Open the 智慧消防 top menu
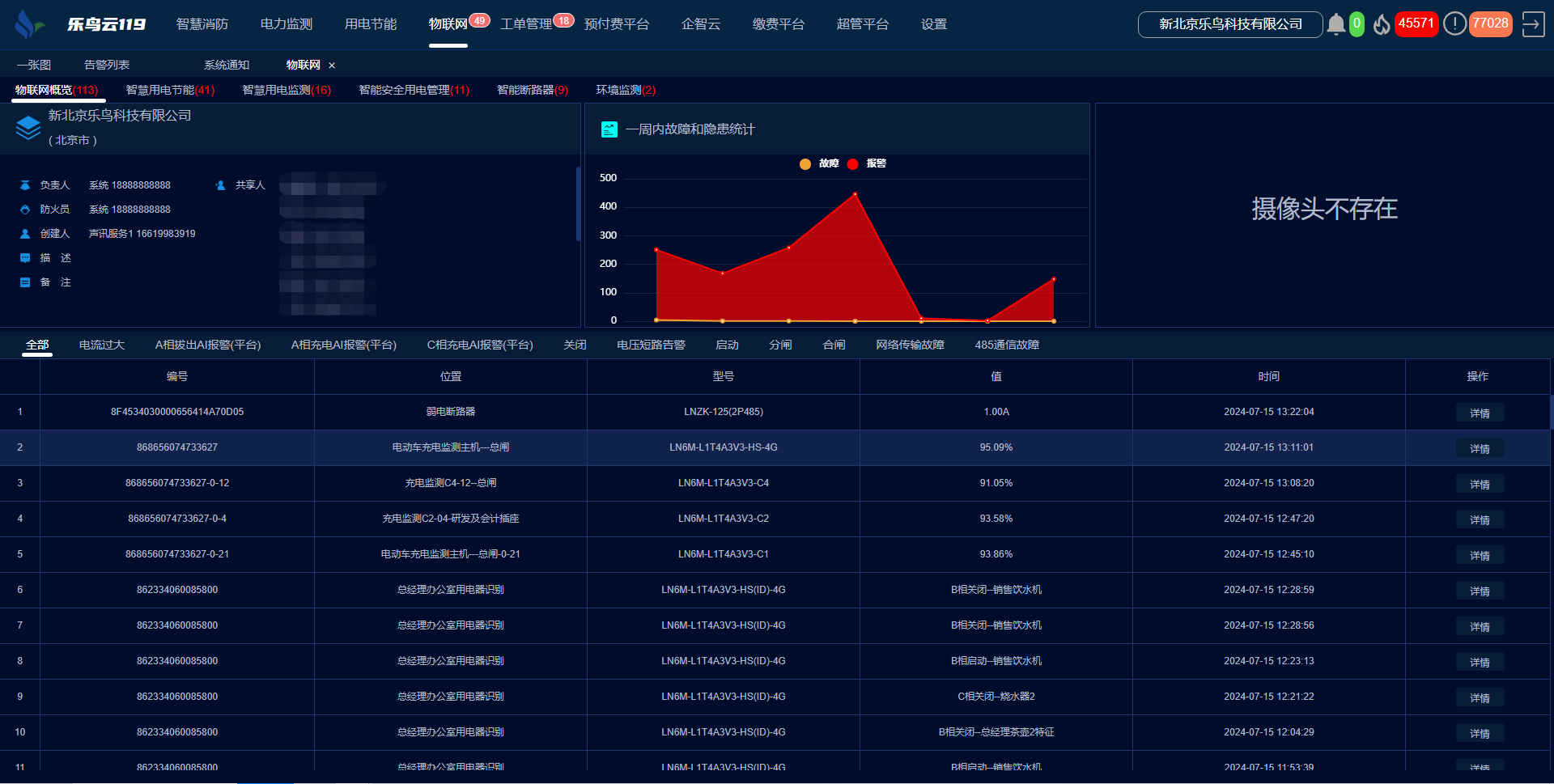Screen dimensions: 1554x784 click(202, 24)
